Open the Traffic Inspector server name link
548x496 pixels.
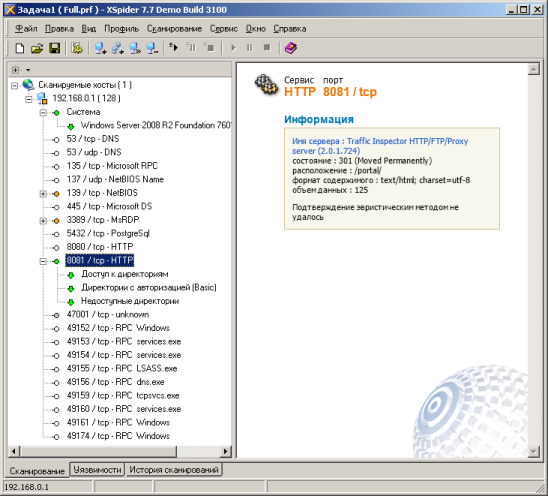(x=380, y=146)
